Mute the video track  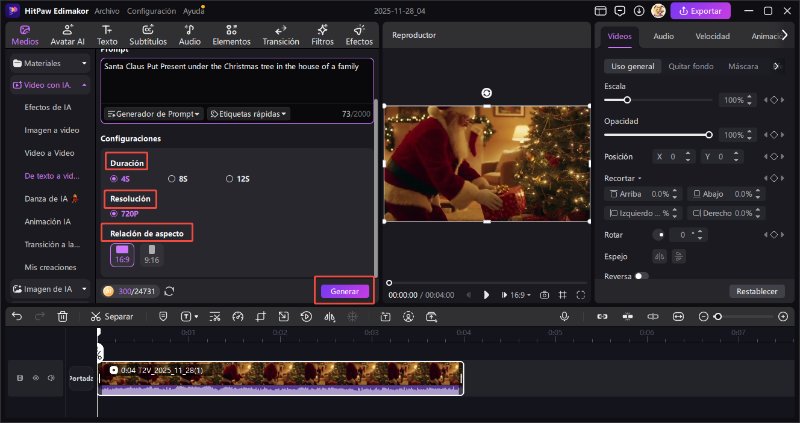51,378
